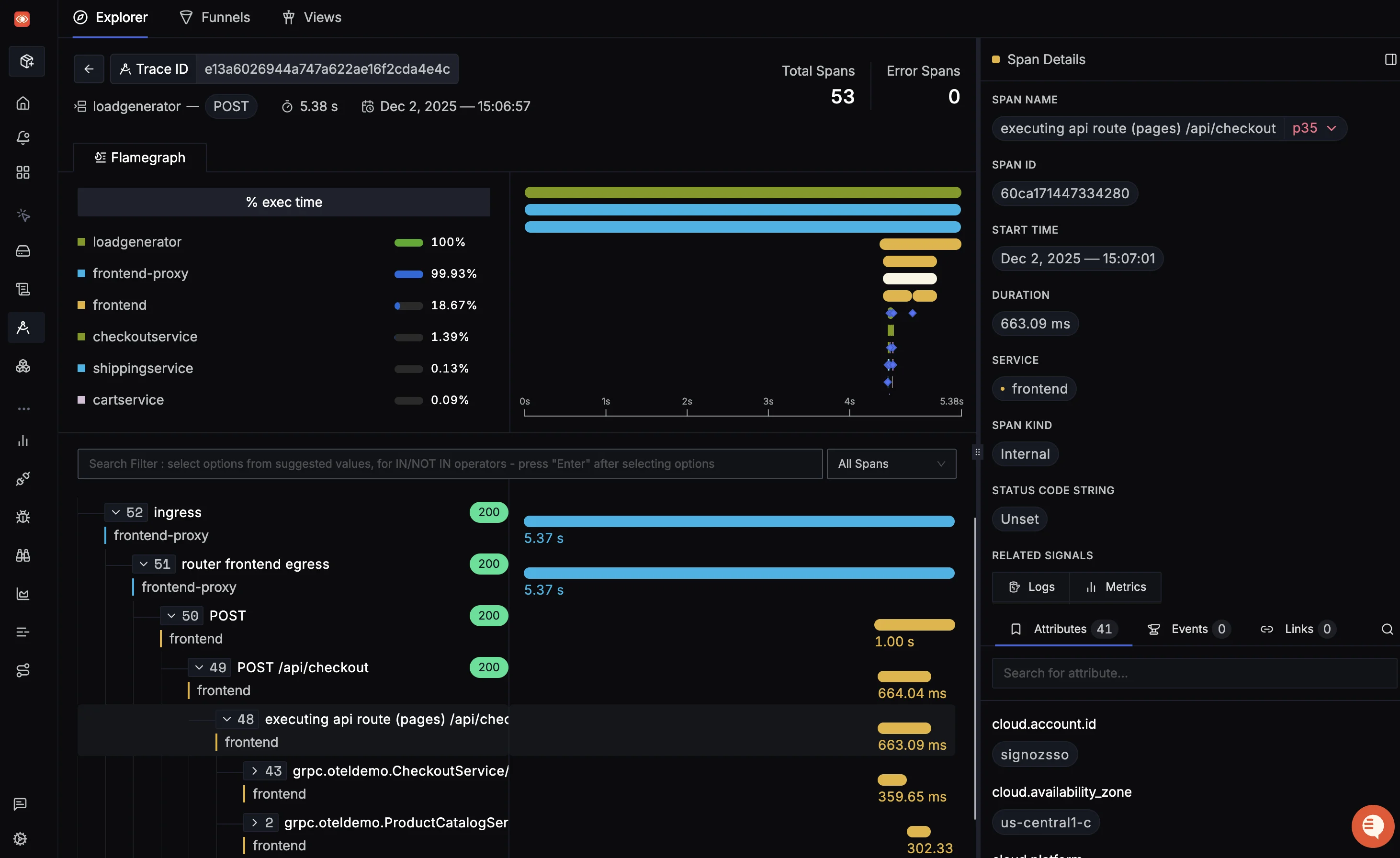Expand the grpc.oteldemo.CheckoutService span row
The image size is (1400, 858).
(254, 770)
